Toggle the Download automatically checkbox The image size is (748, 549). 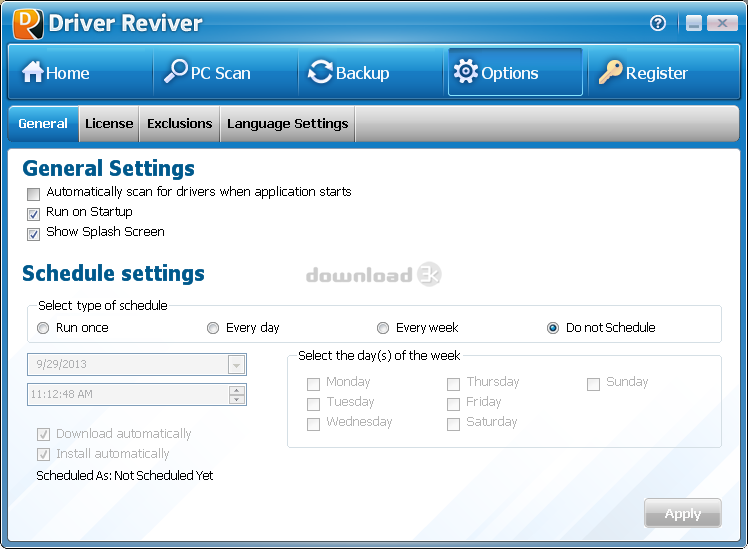43,434
